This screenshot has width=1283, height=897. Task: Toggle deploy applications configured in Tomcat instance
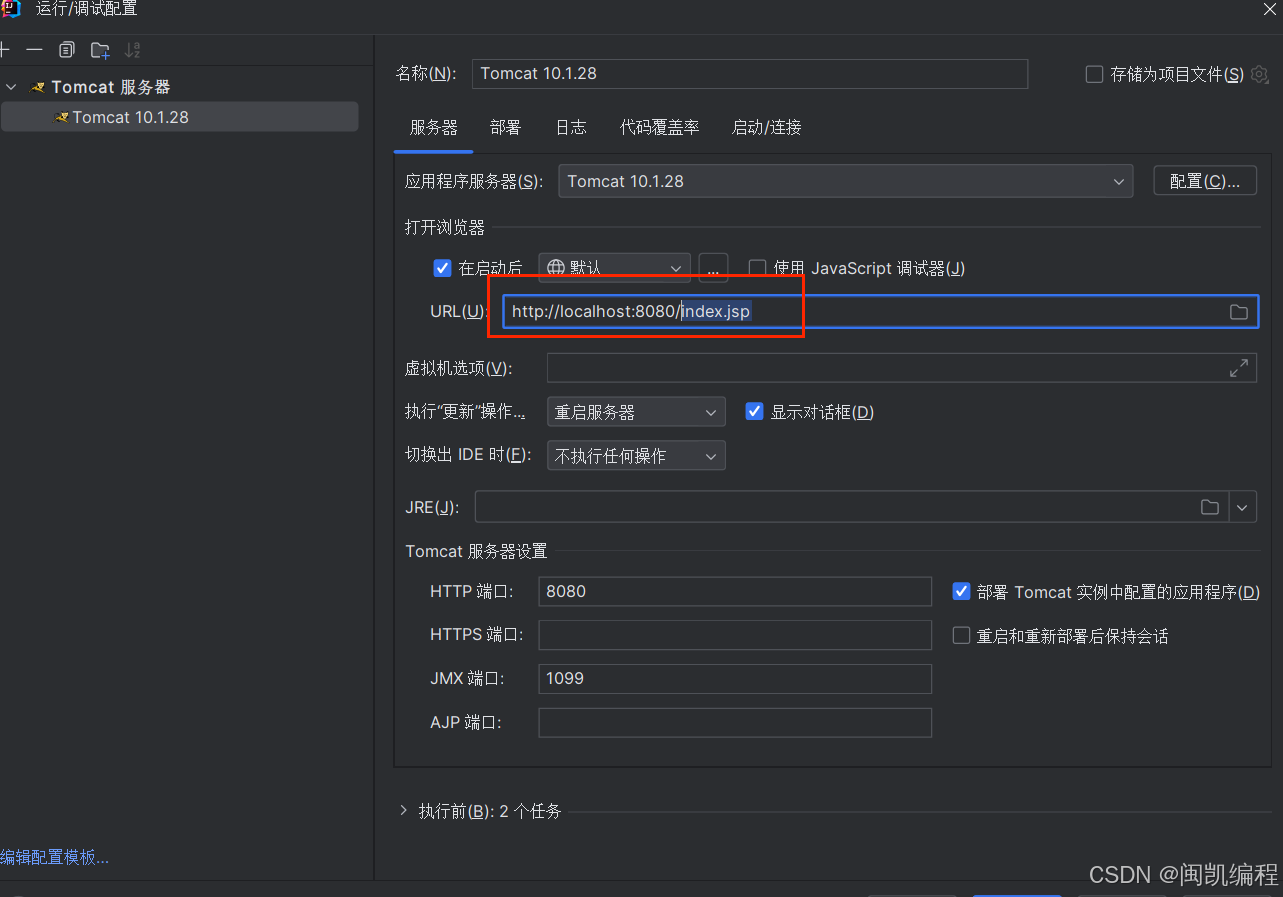[961, 592]
